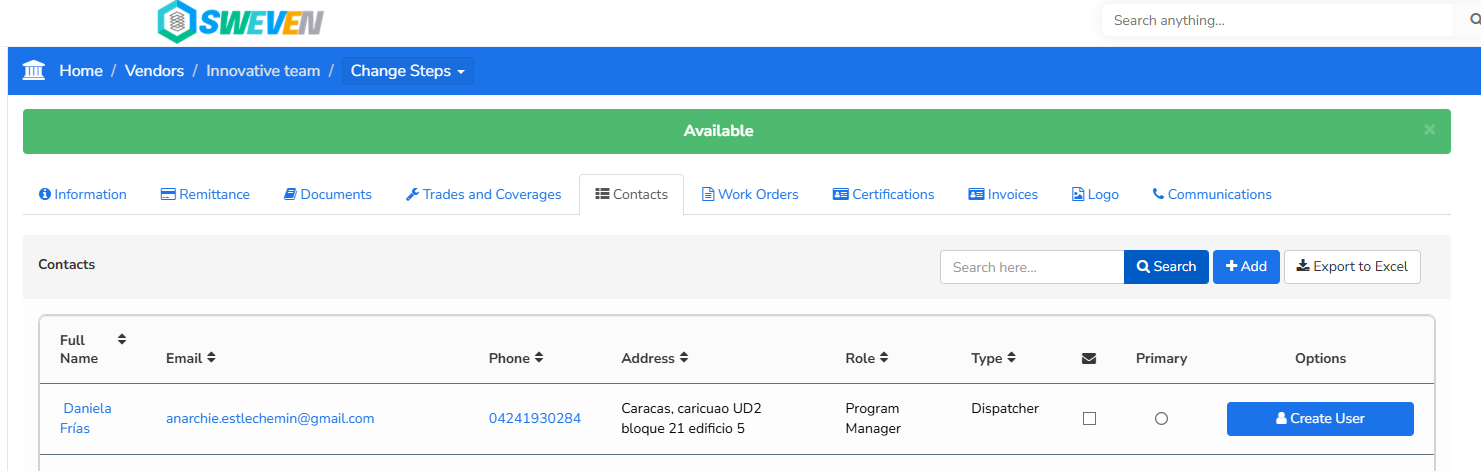Image resolution: width=1481 pixels, height=471 pixels.
Task: Tick the email checkbox for Daniela Frías
Action: 1089,419
